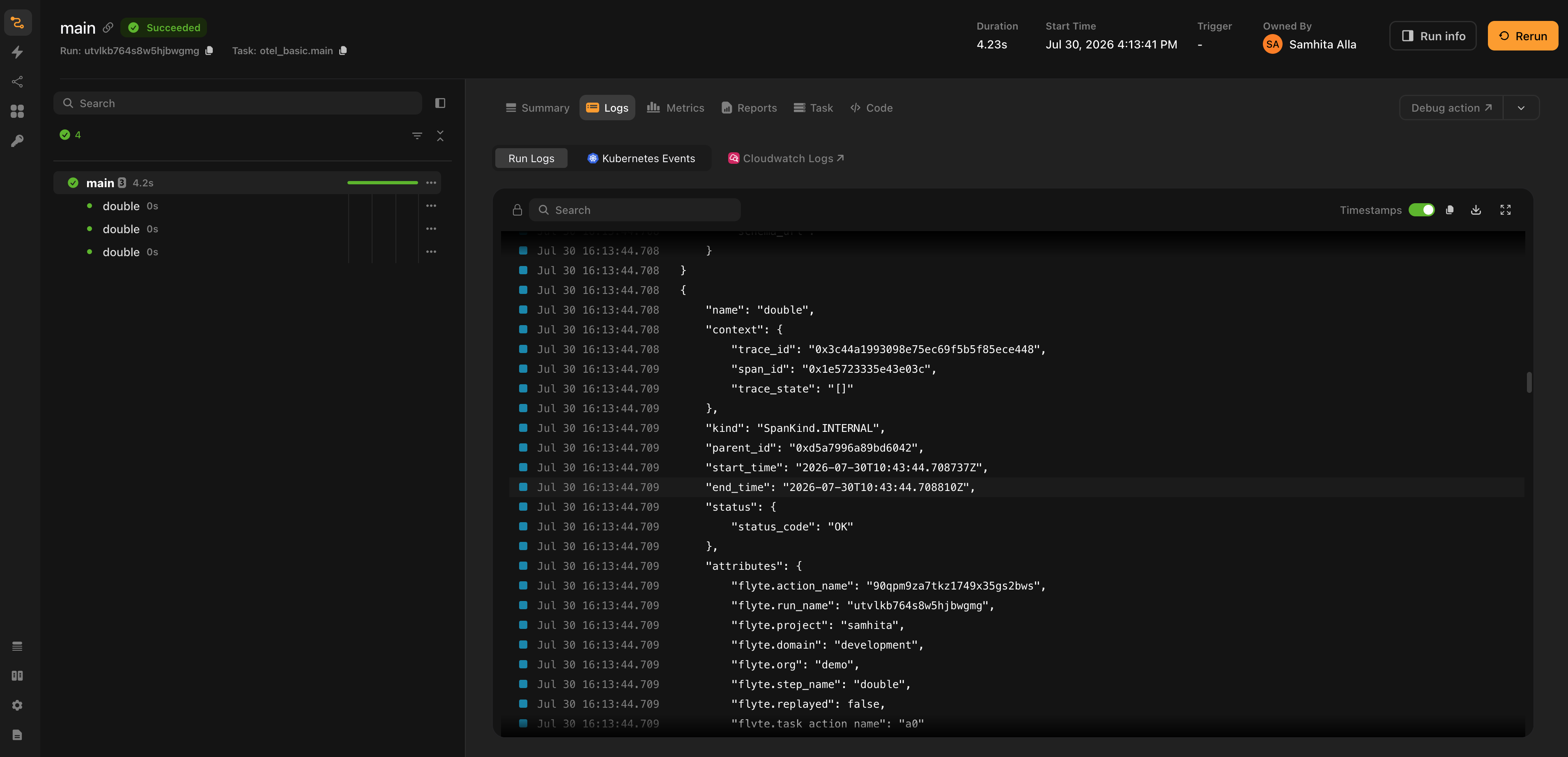
Task: Switch to the Code tab
Action: [x=871, y=108]
